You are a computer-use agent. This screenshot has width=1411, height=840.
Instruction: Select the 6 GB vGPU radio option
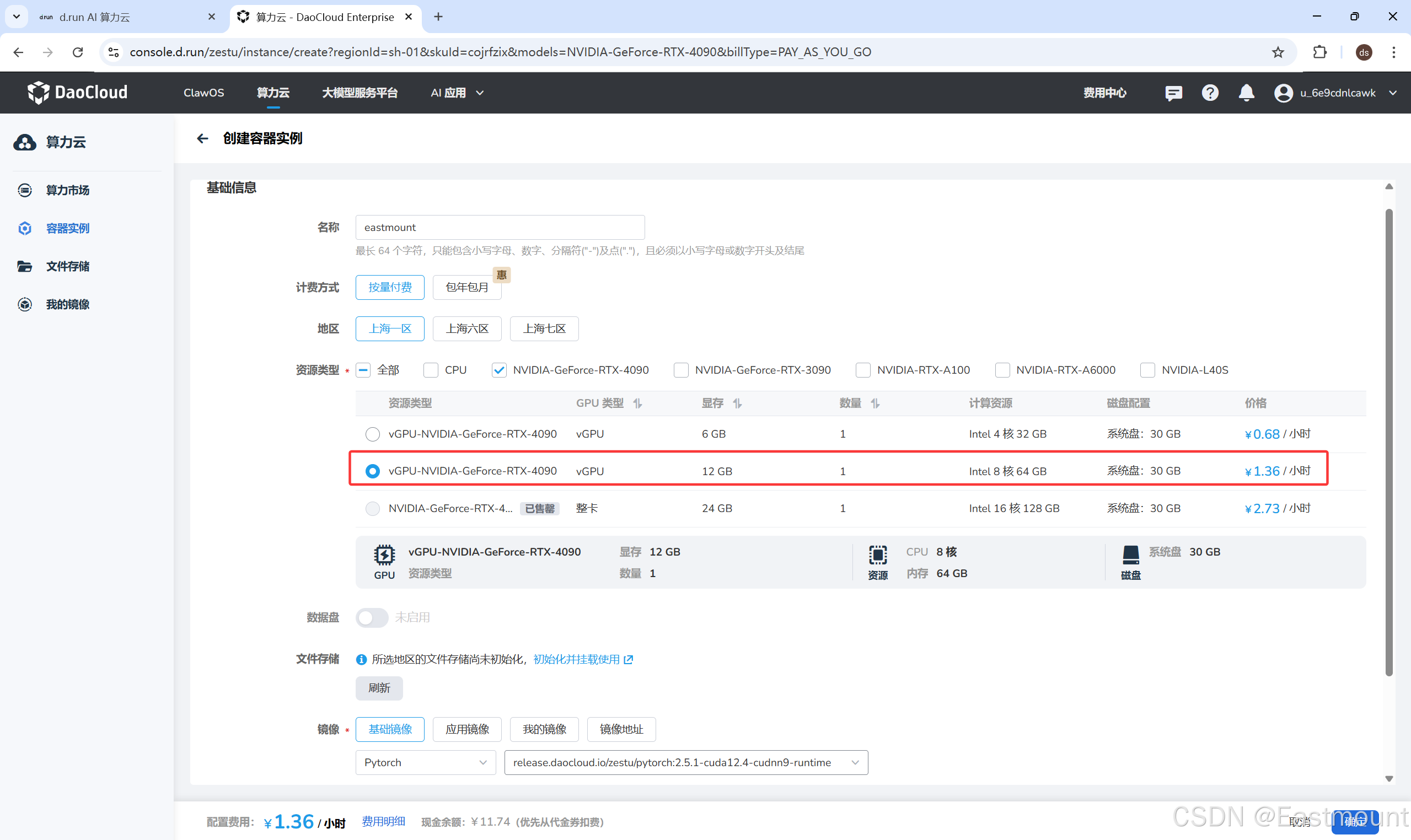tap(373, 434)
